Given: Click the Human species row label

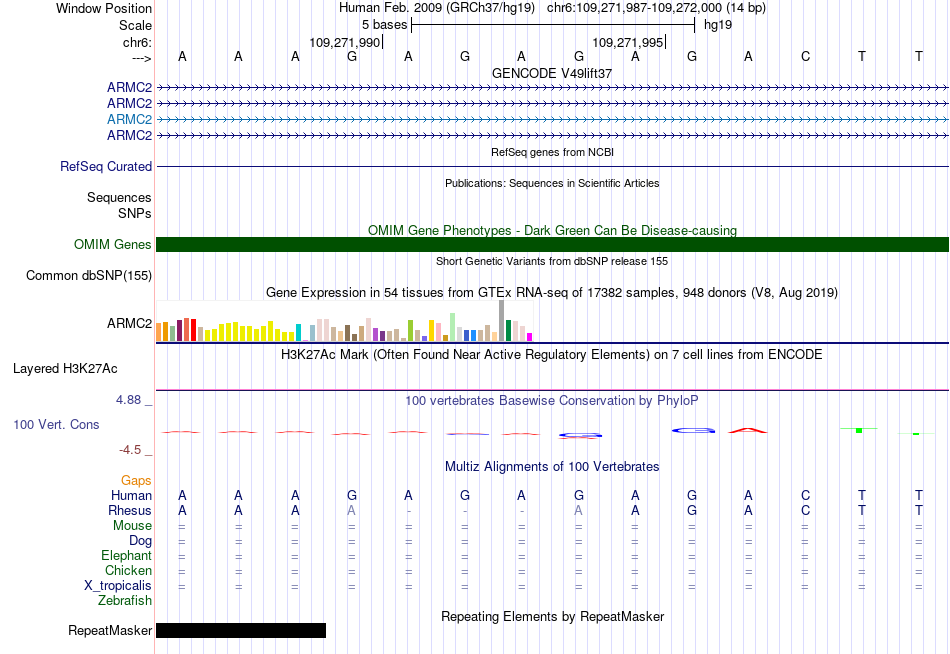Looking at the screenshot, I should (x=131, y=496).
